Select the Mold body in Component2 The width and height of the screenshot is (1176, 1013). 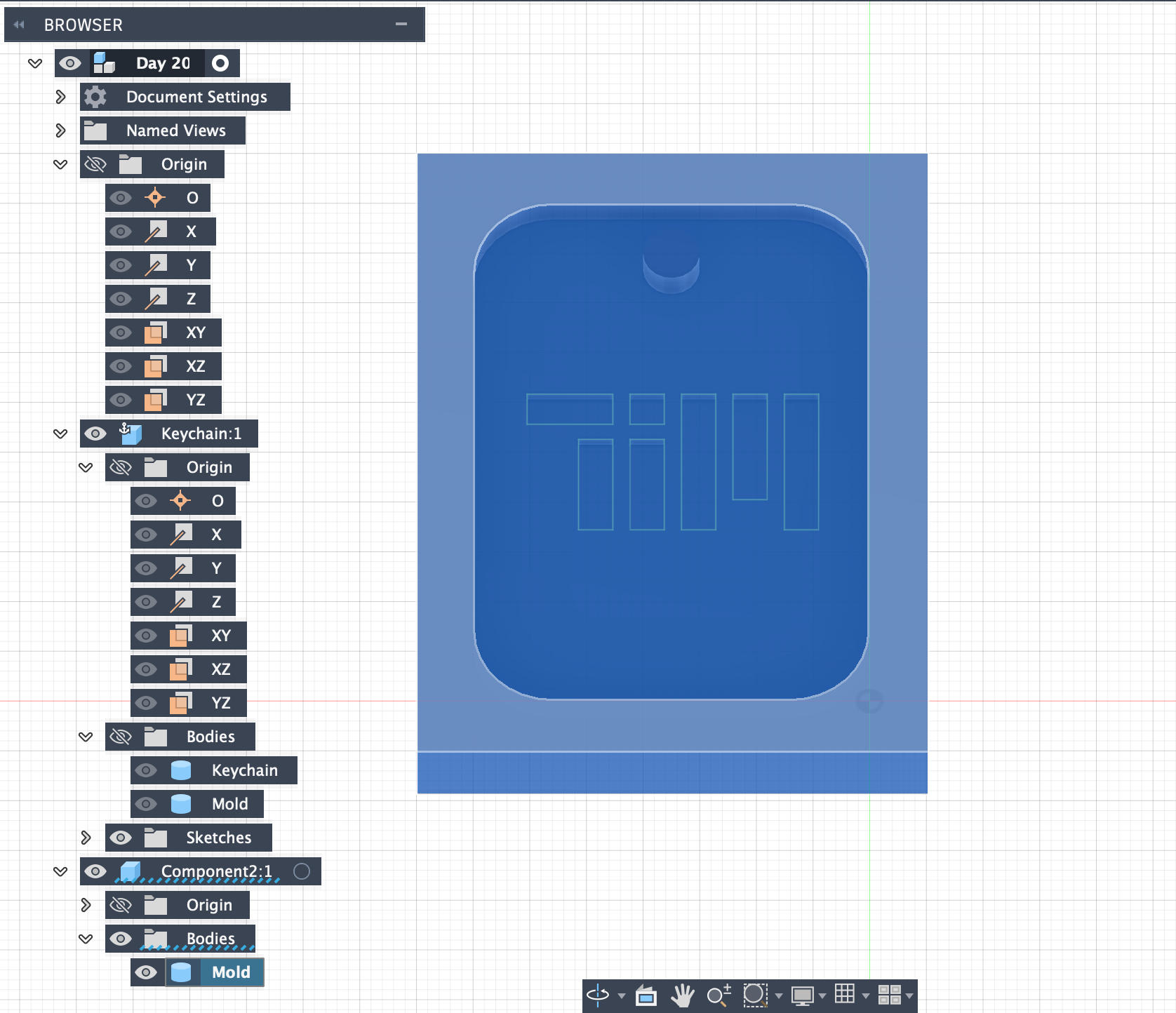click(x=230, y=972)
